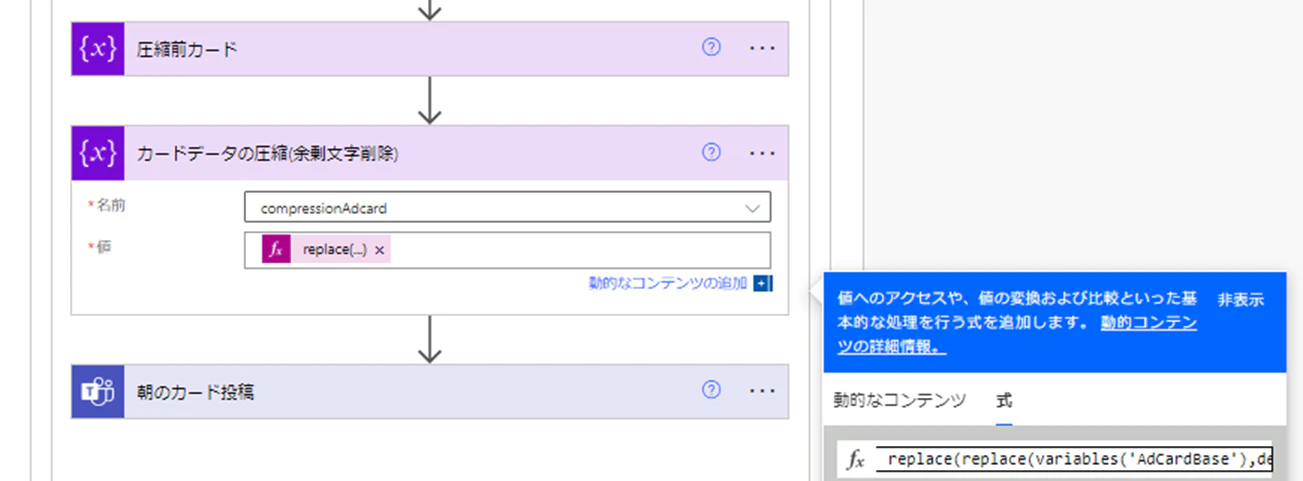1303x481 pixels.
Task: Click the replace(replace(variables expression box
Action: click(x=1074, y=460)
